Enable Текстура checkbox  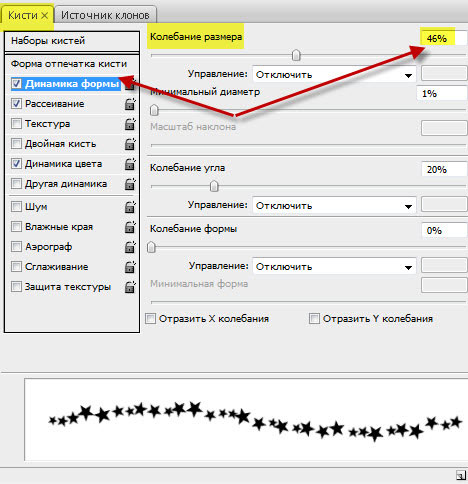(x=16, y=124)
